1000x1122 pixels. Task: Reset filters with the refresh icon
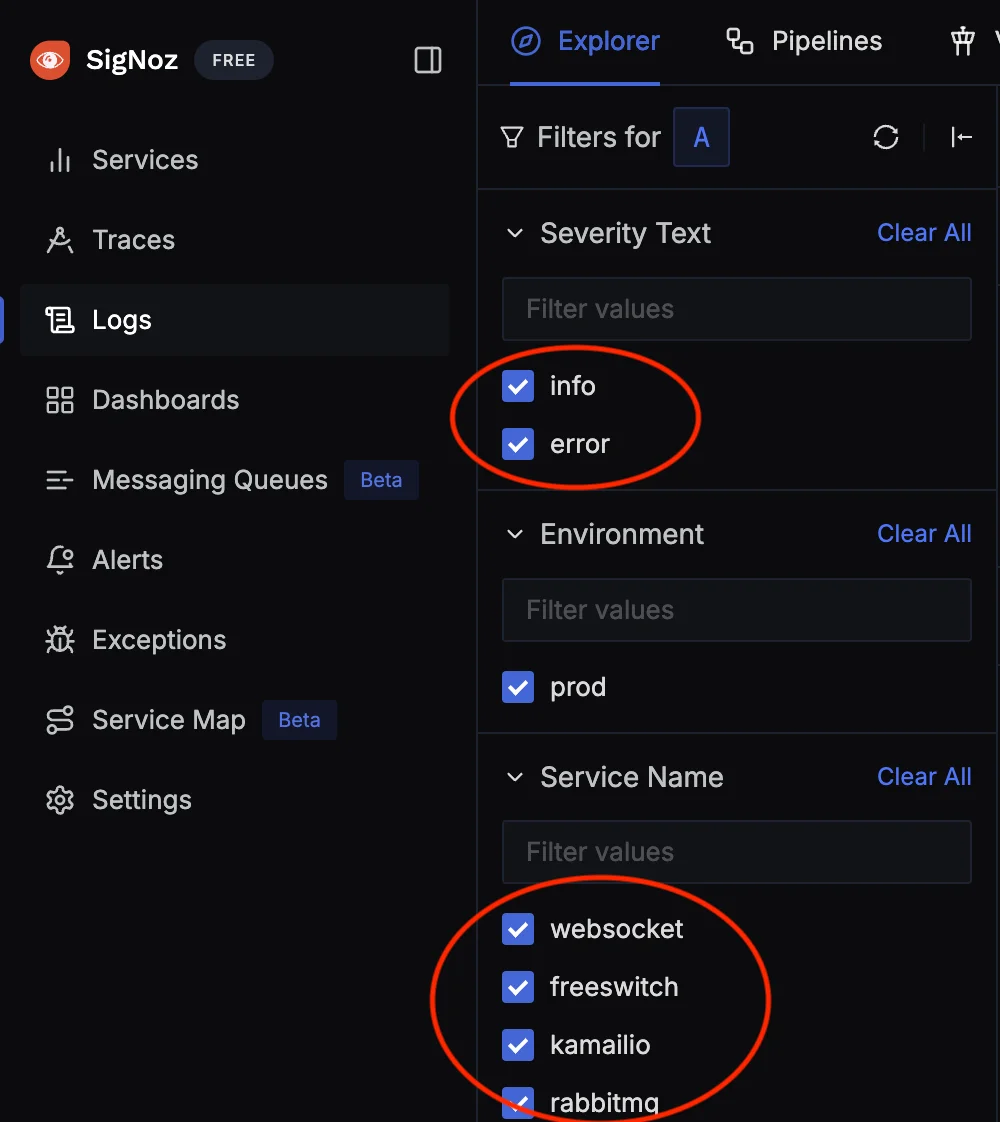click(886, 137)
